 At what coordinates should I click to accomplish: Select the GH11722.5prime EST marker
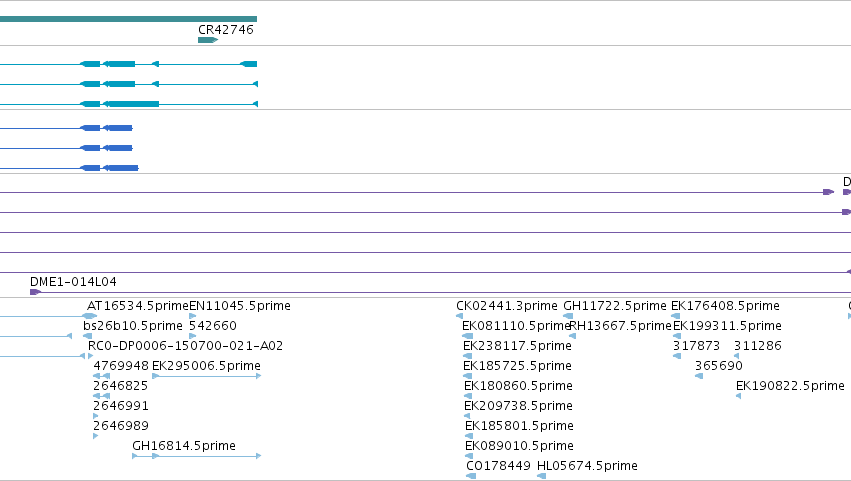(568, 316)
